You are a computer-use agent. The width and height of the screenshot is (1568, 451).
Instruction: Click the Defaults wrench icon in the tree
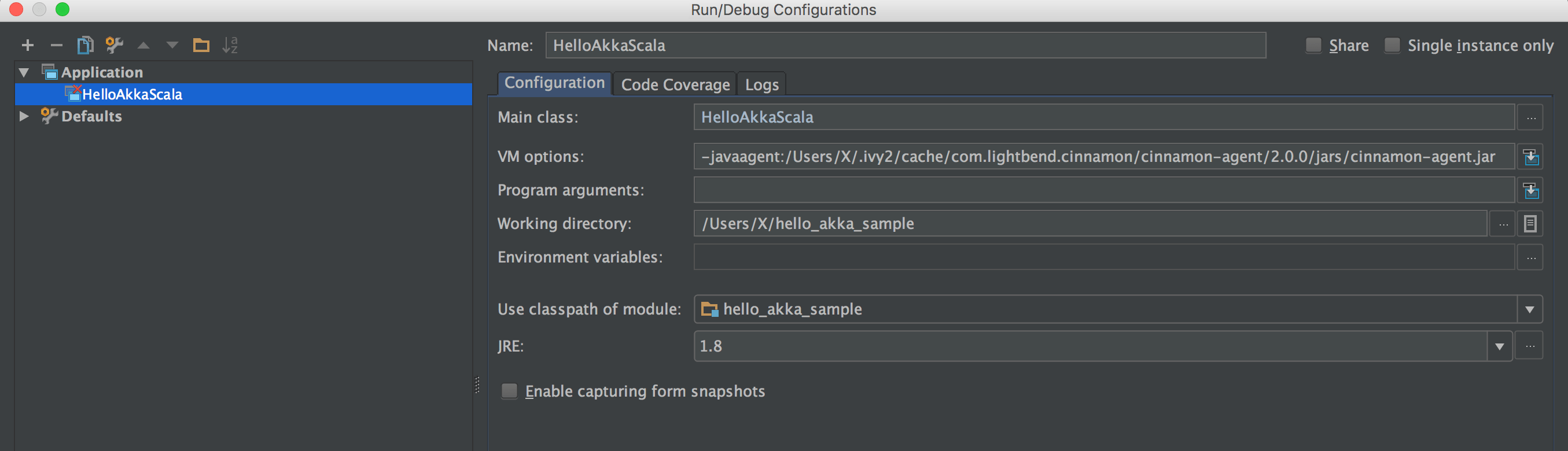[x=49, y=116]
